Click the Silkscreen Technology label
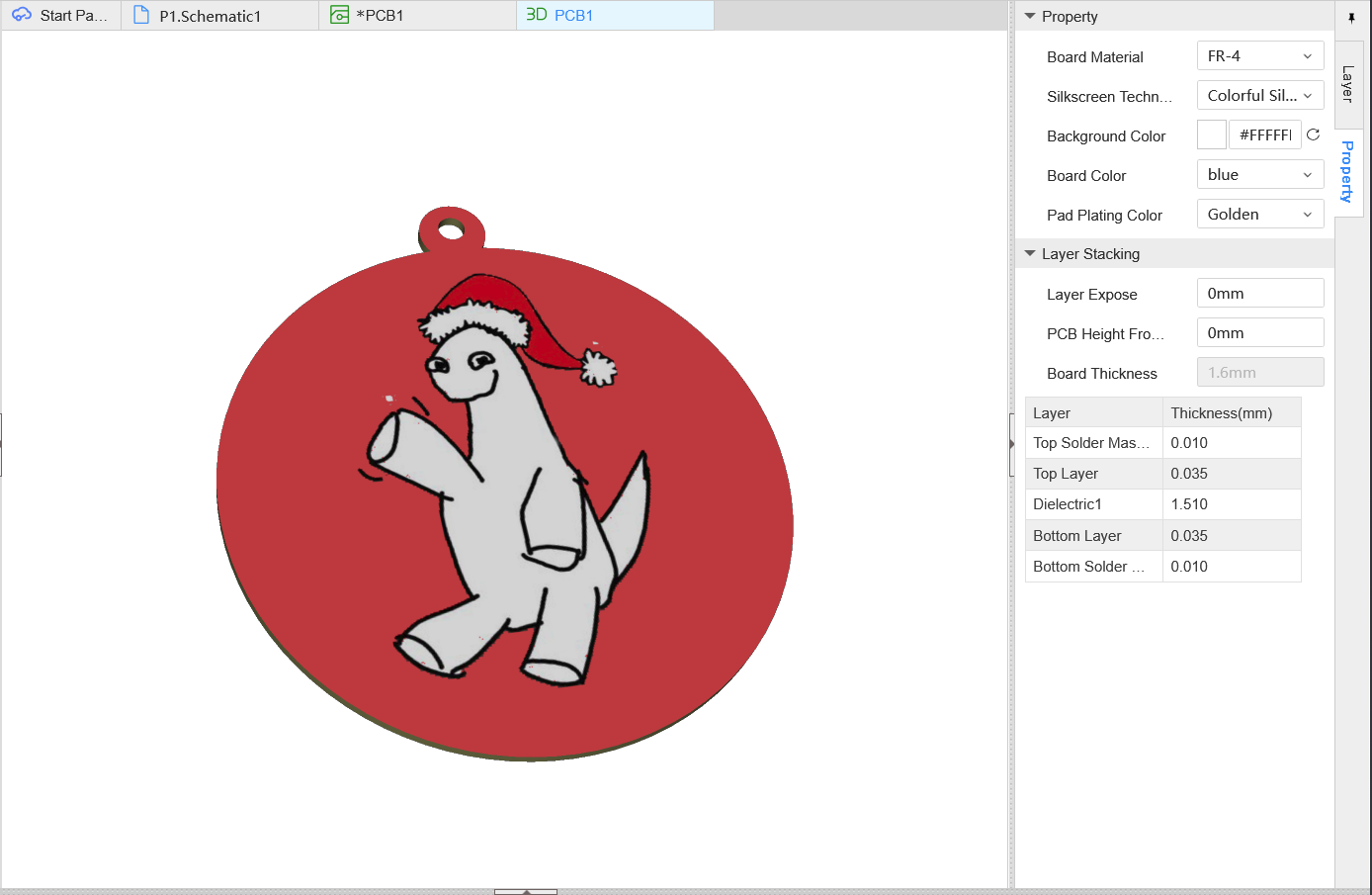The height and width of the screenshot is (895, 1372). (x=1110, y=97)
